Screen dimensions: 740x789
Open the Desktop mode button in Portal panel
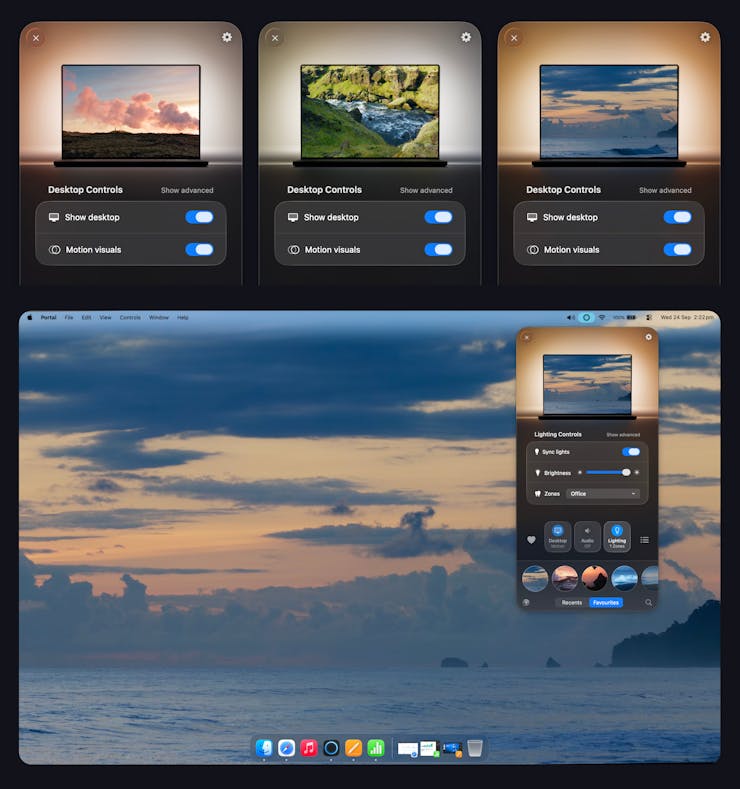[558, 537]
